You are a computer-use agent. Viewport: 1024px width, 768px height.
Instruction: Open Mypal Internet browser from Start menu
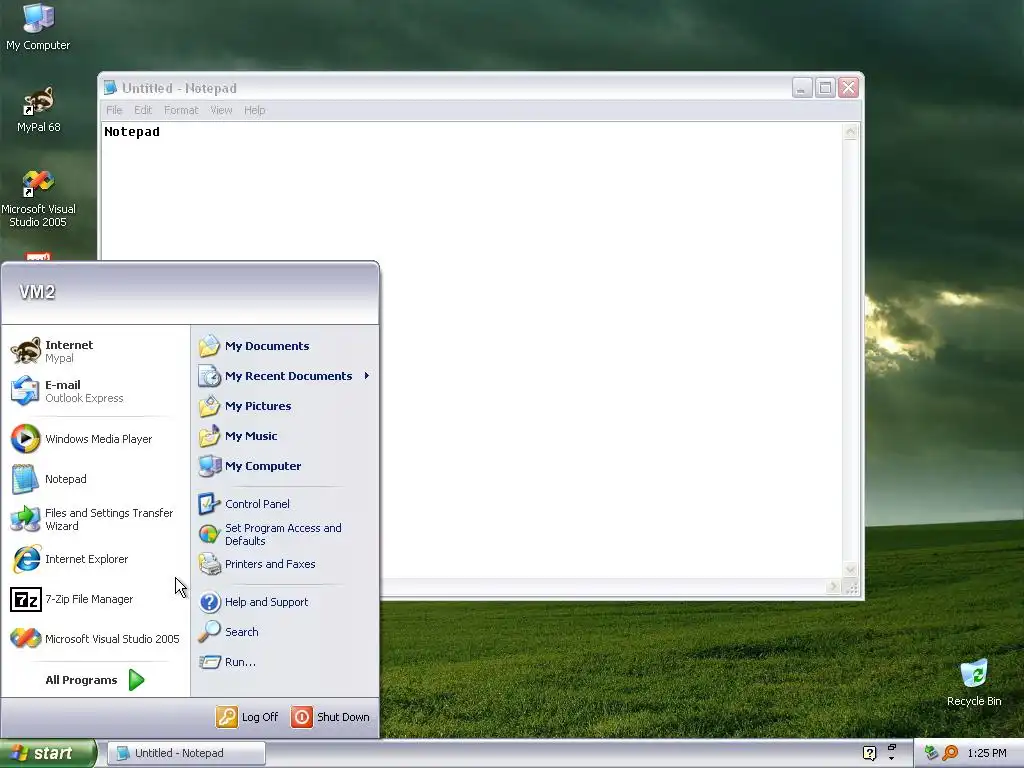(x=95, y=351)
